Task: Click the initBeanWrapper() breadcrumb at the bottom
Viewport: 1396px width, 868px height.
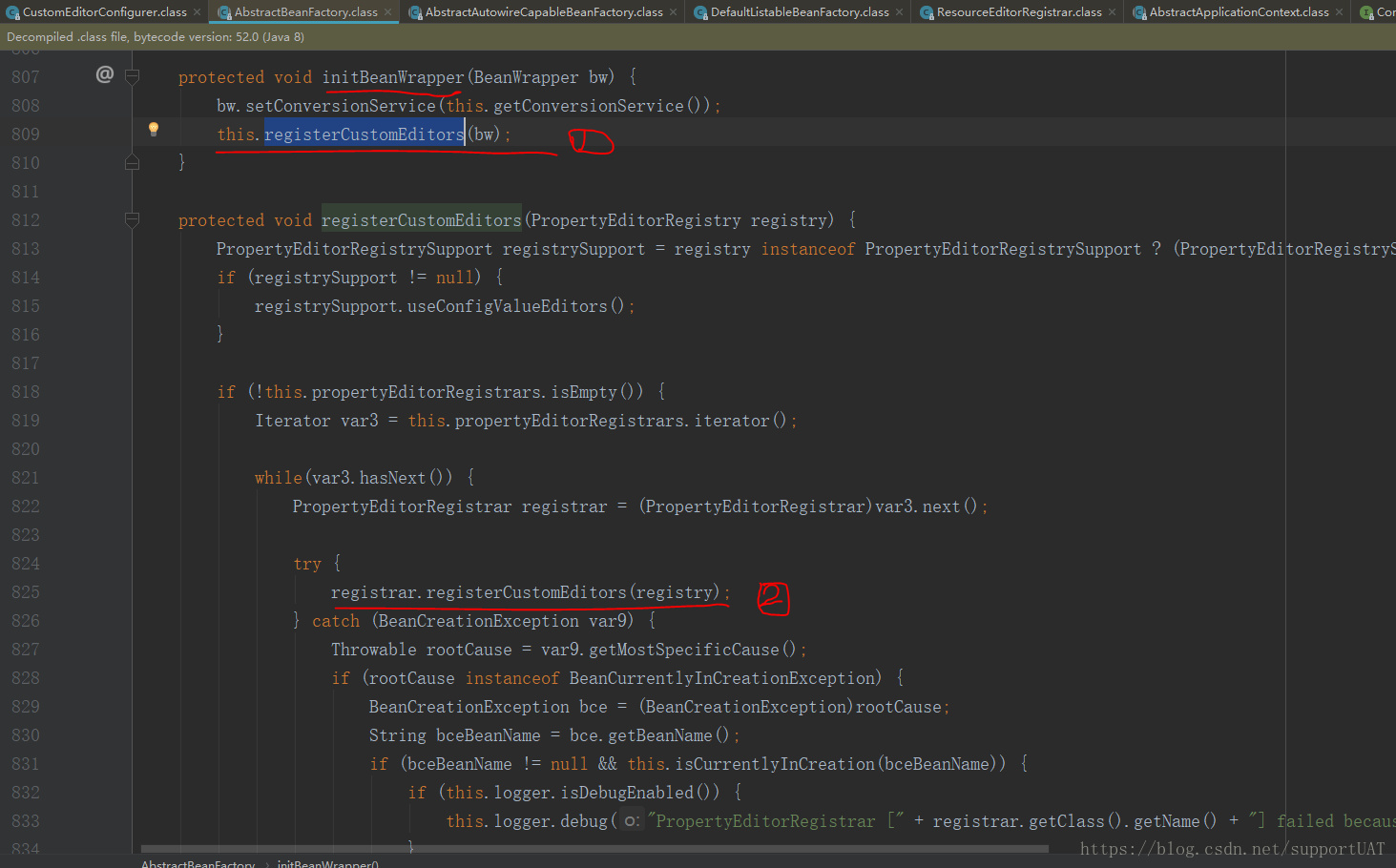Action: click(x=328, y=863)
